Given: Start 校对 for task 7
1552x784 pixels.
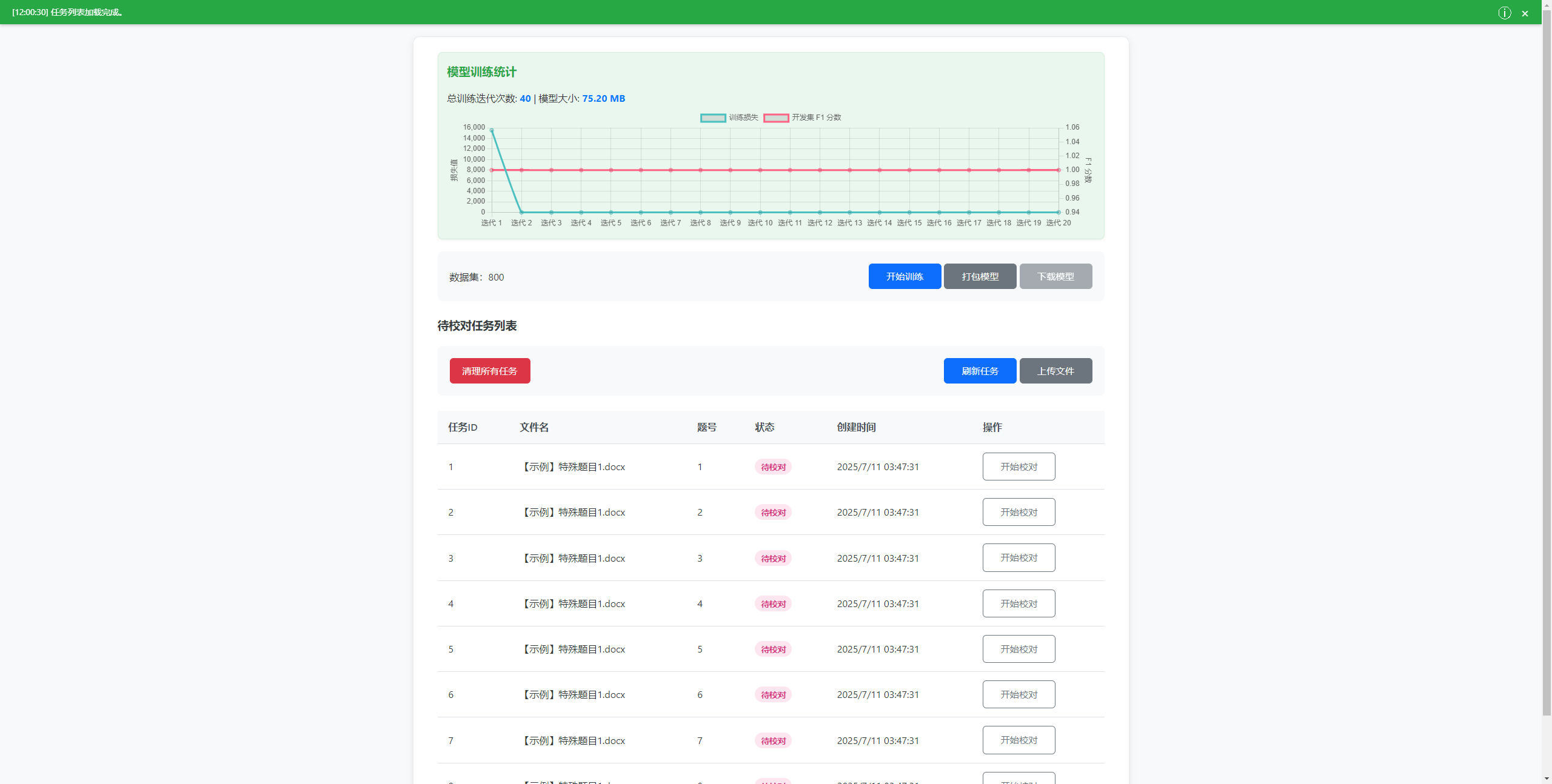Looking at the screenshot, I should pyautogui.click(x=1018, y=740).
